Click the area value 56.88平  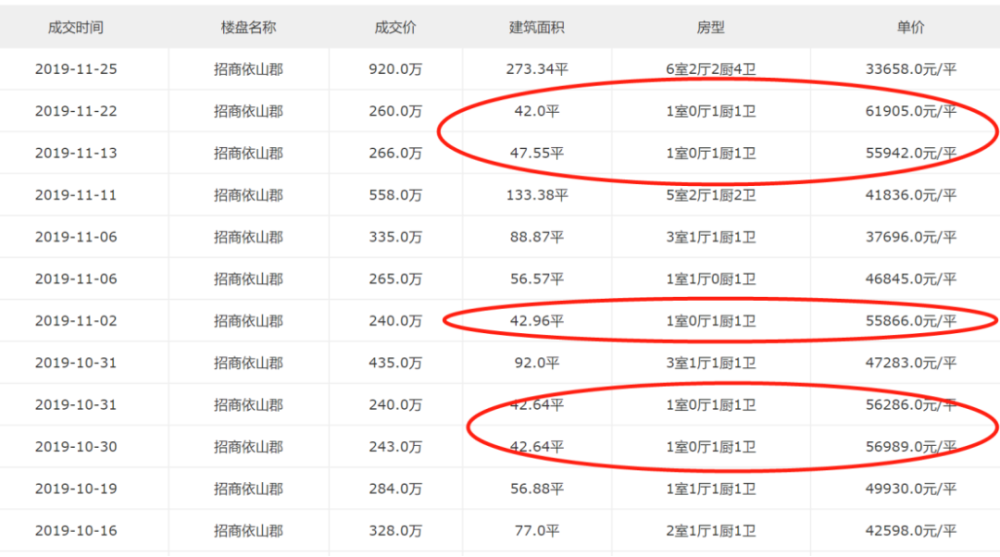pyautogui.click(x=537, y=489)
